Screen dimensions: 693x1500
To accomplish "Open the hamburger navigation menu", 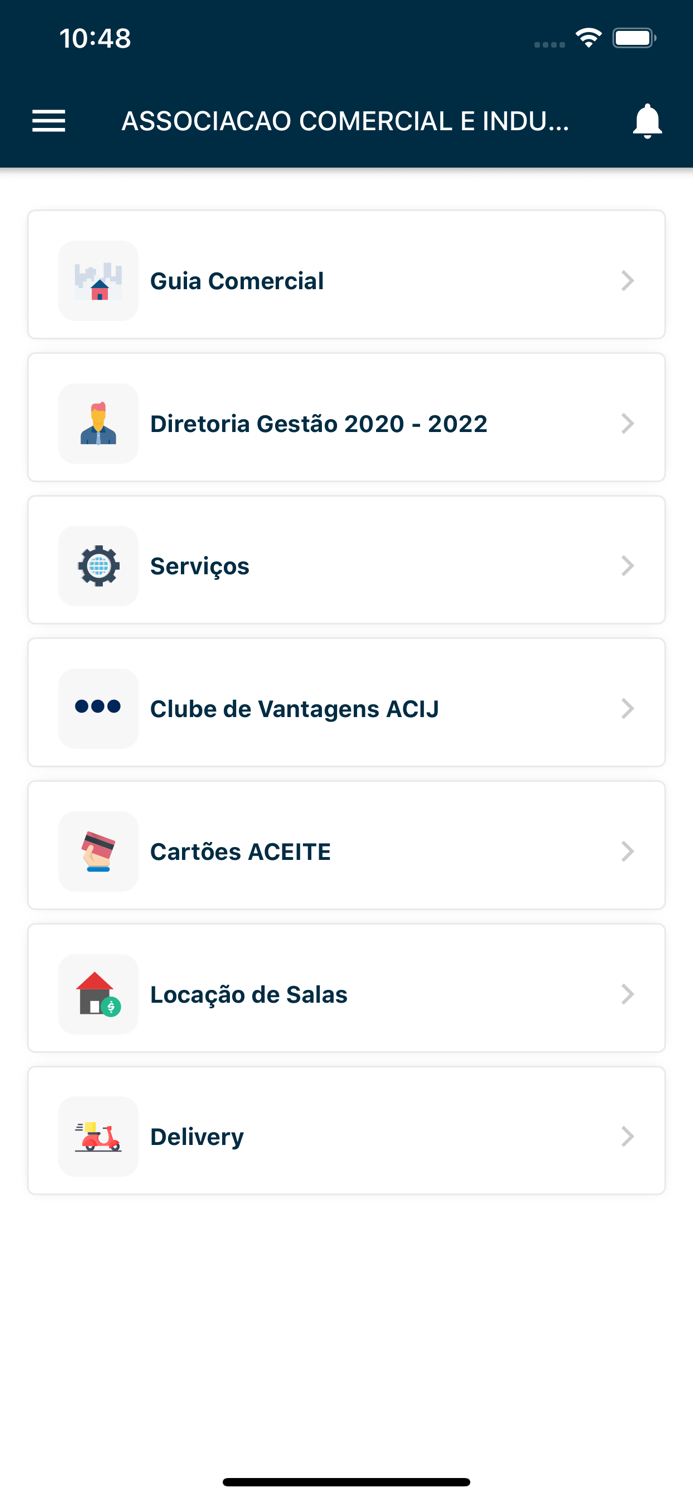I will [x=48, y=120].
